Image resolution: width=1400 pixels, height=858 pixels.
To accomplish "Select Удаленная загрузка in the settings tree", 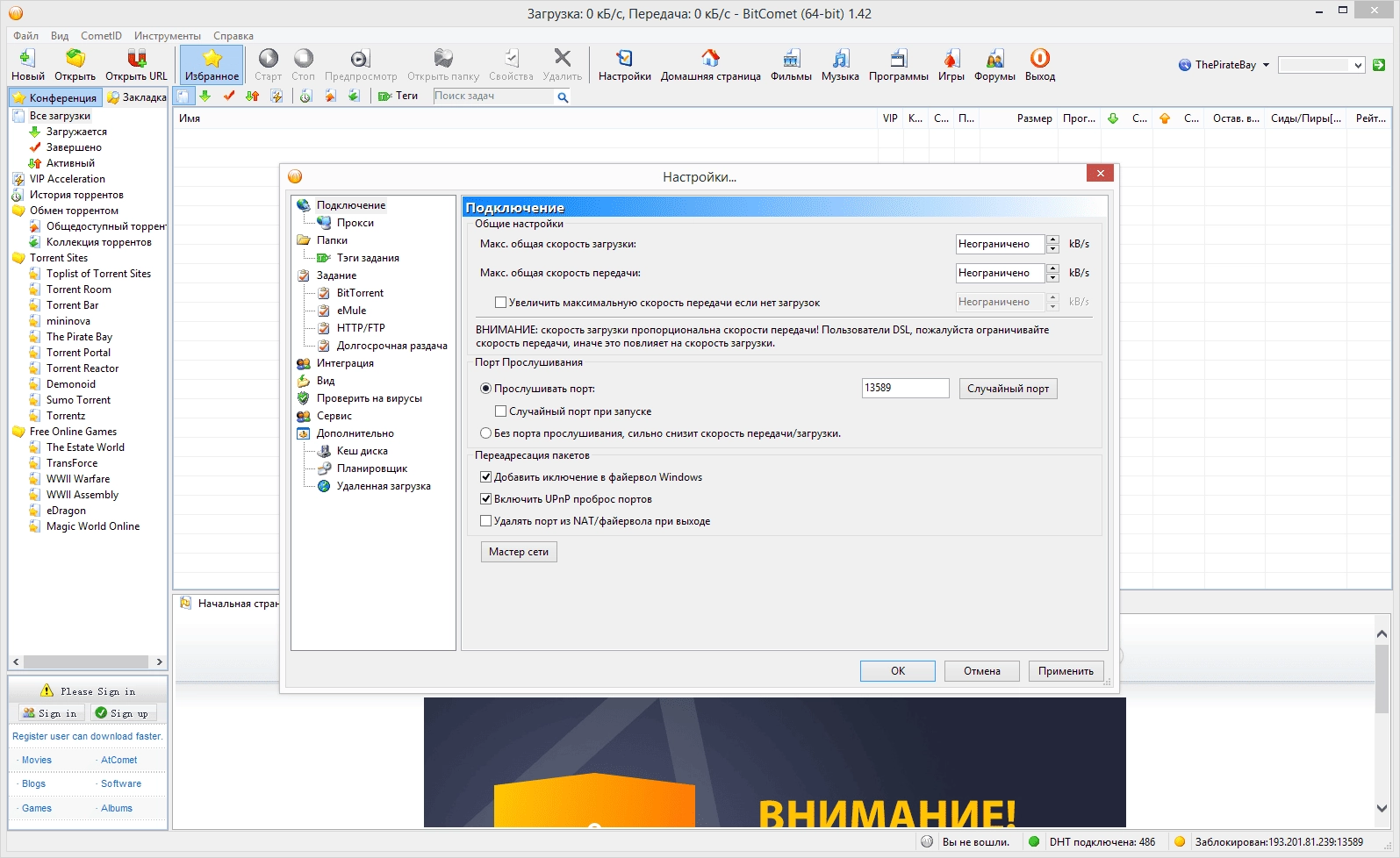I will (x=383, y=486).
